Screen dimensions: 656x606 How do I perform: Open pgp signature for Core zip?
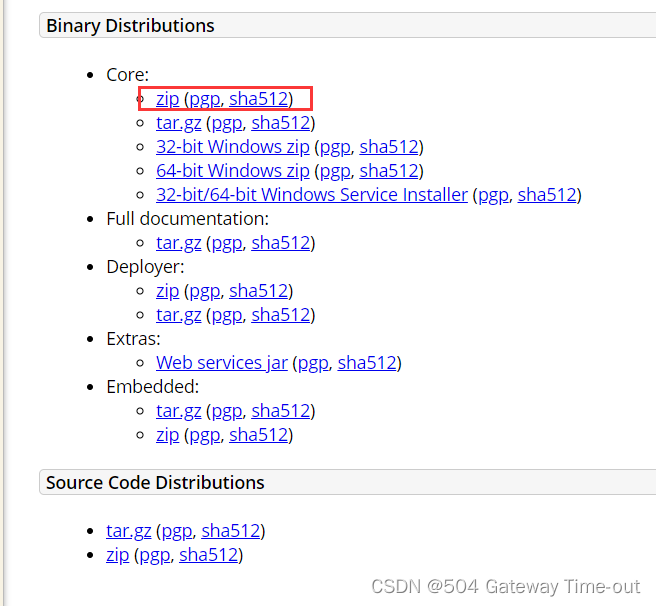[x=204, y=99]
